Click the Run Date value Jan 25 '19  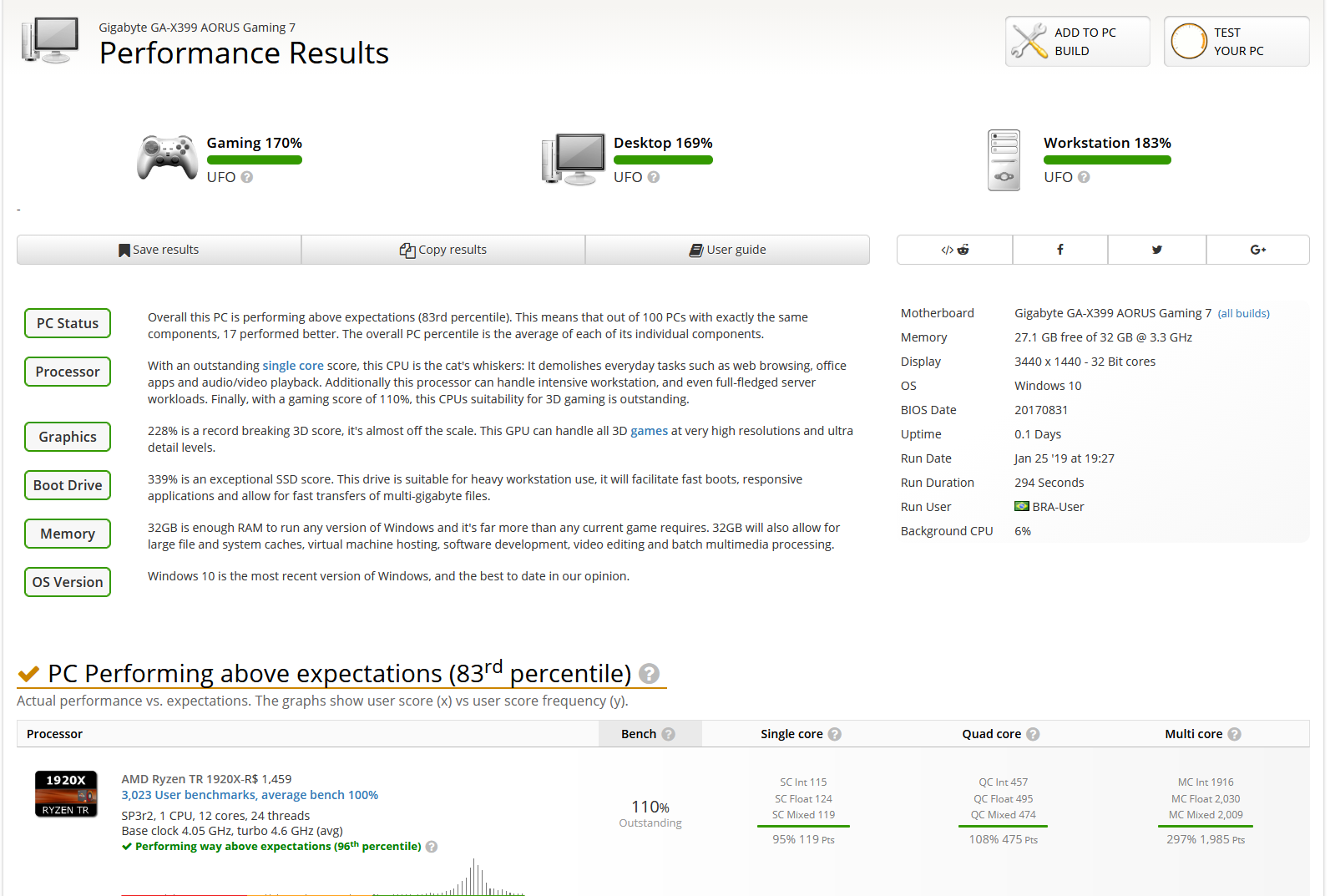click(1065, 458)
